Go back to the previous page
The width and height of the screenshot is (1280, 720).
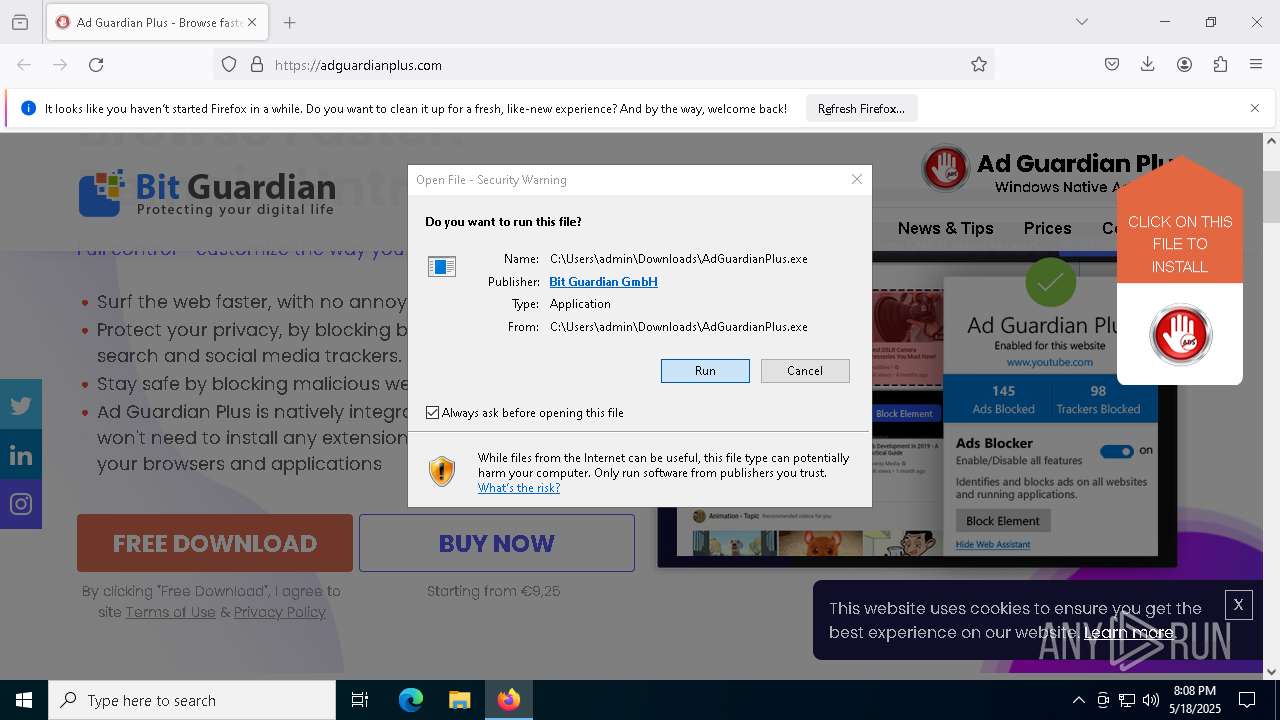(x=24, y=65)
